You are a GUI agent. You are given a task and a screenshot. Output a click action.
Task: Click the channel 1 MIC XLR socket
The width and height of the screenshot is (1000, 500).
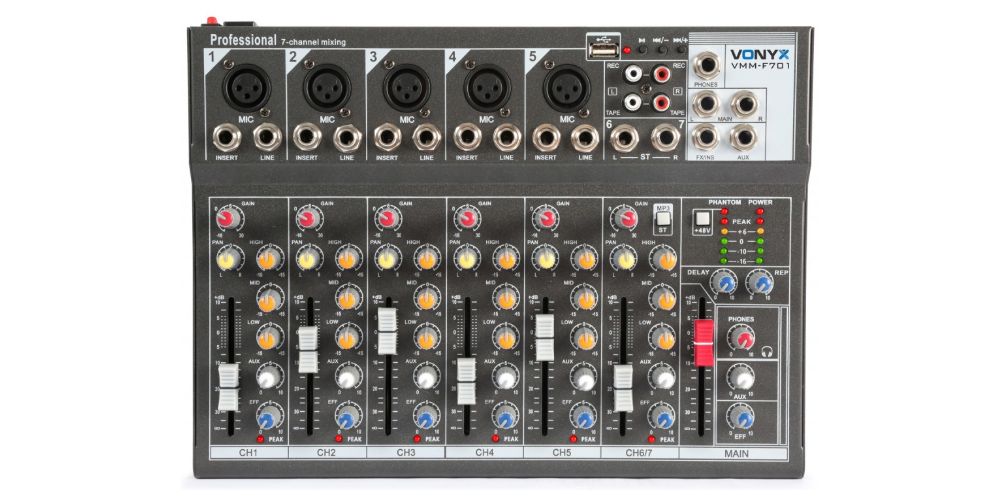click(247, 87)
